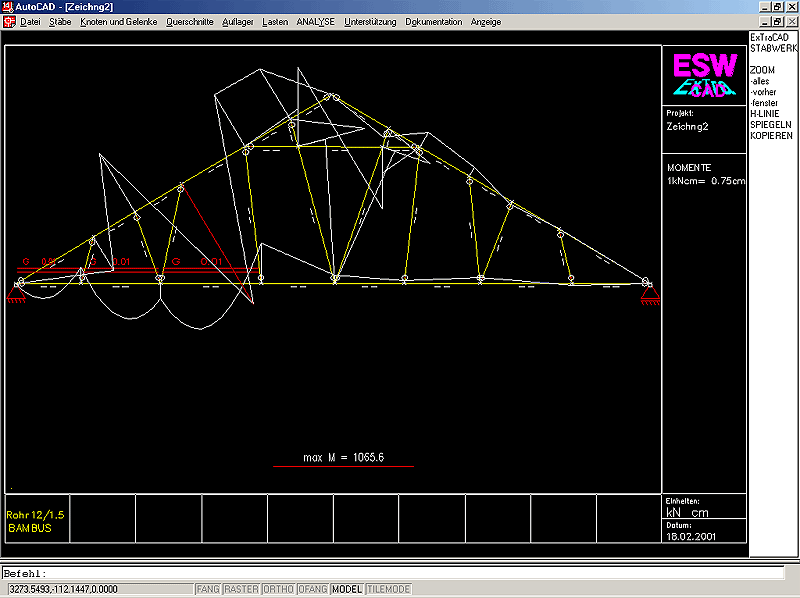Viewport: 800px width, 598px height.
Task: Open the ANALYSE menu
Action: (316, 22)
